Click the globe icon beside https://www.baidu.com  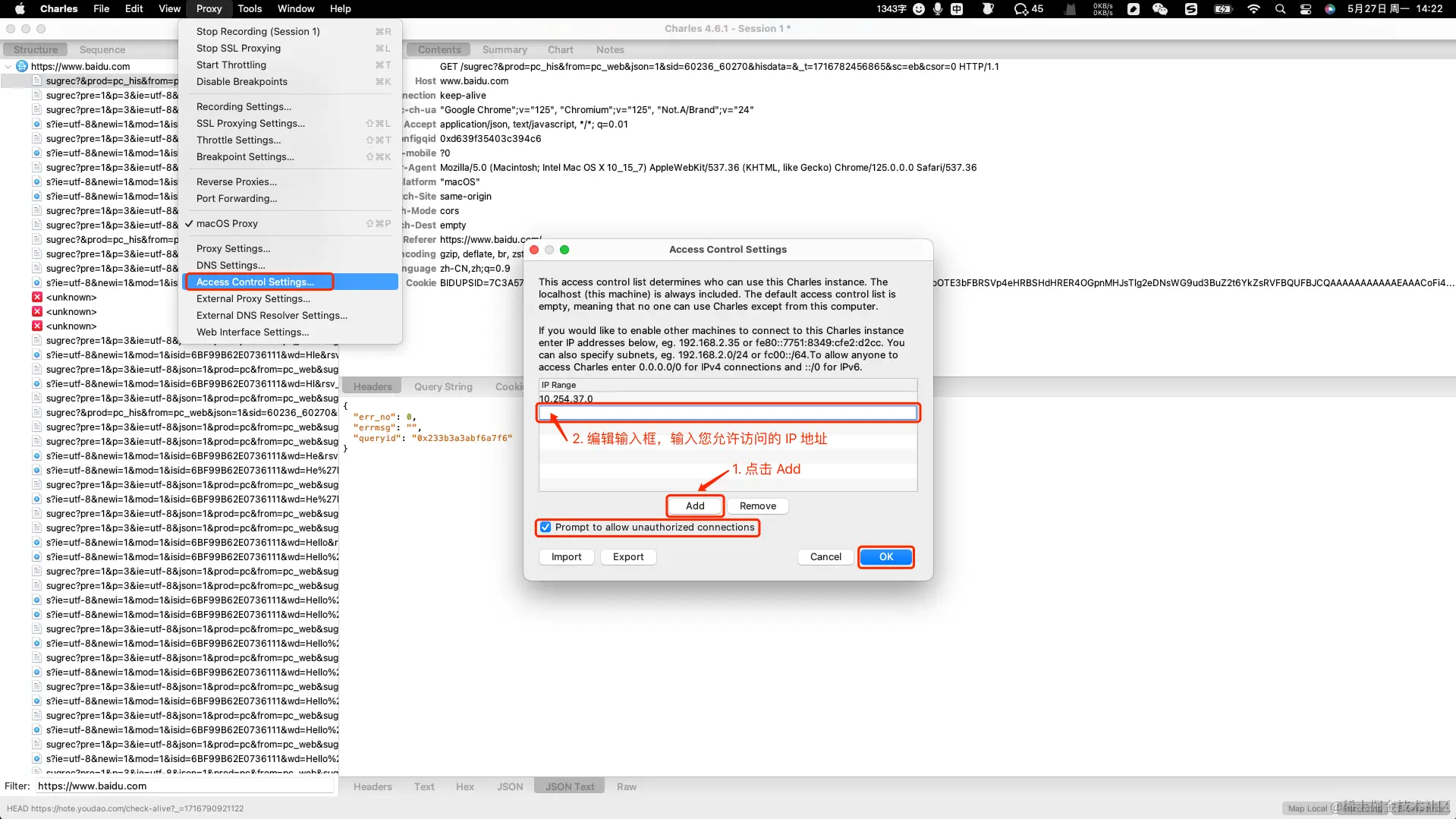pyautogui.click(x=22, y=66)
